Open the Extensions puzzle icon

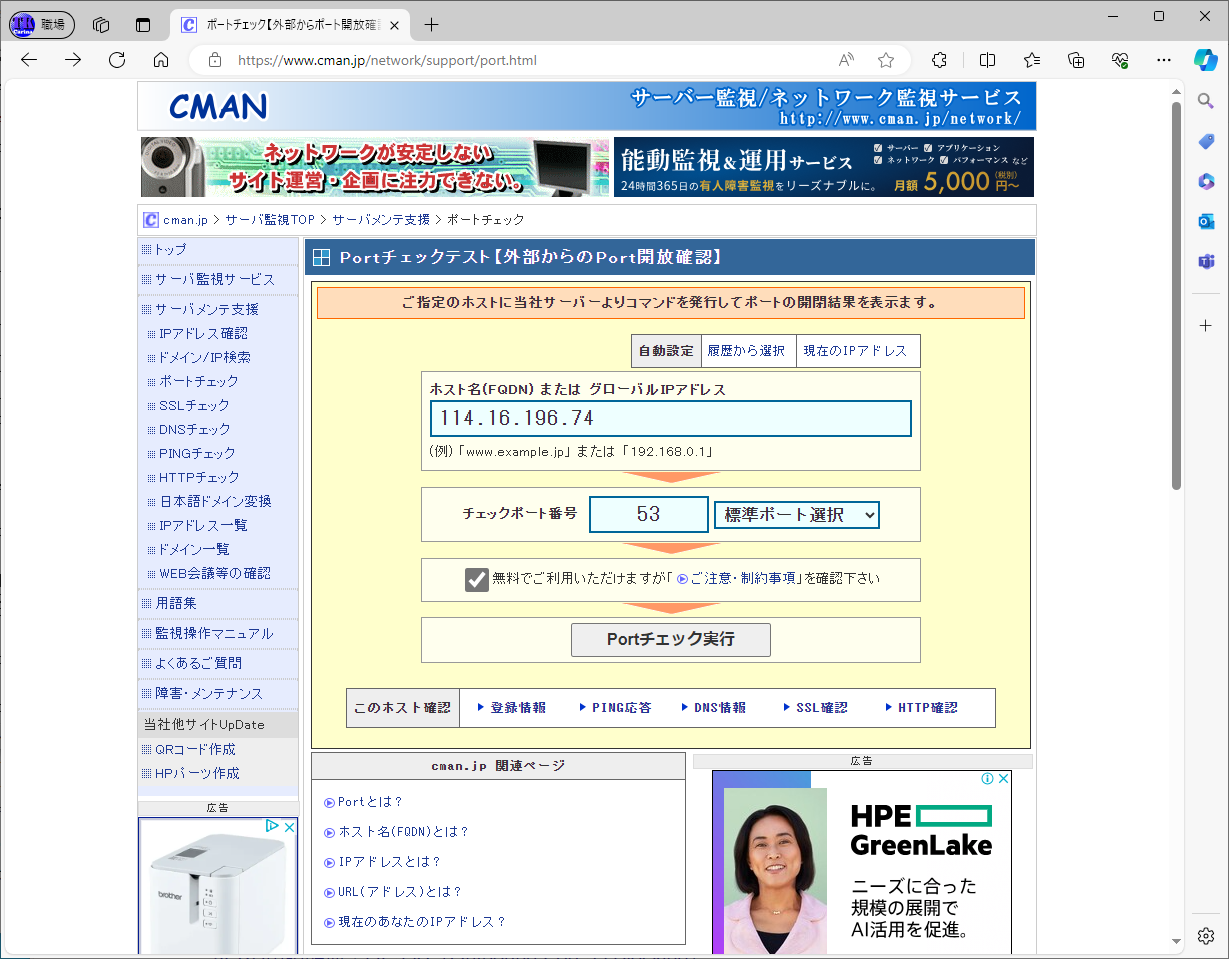[939, 60]
